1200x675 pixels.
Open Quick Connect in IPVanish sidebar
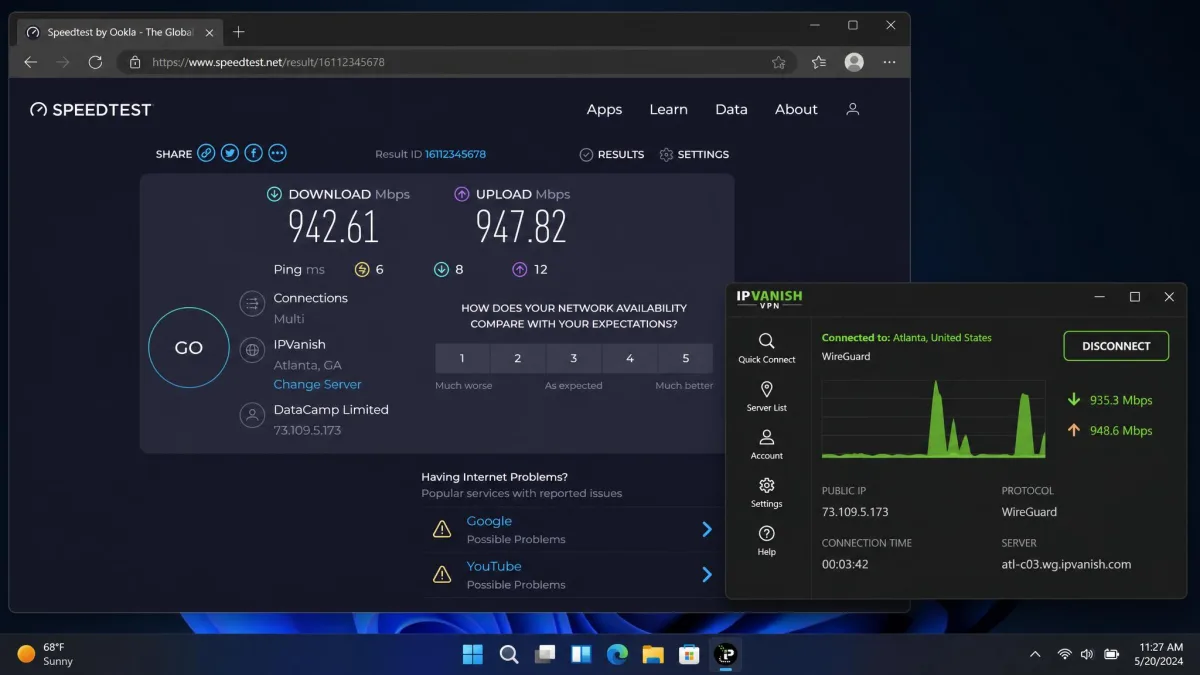point(767,347)
